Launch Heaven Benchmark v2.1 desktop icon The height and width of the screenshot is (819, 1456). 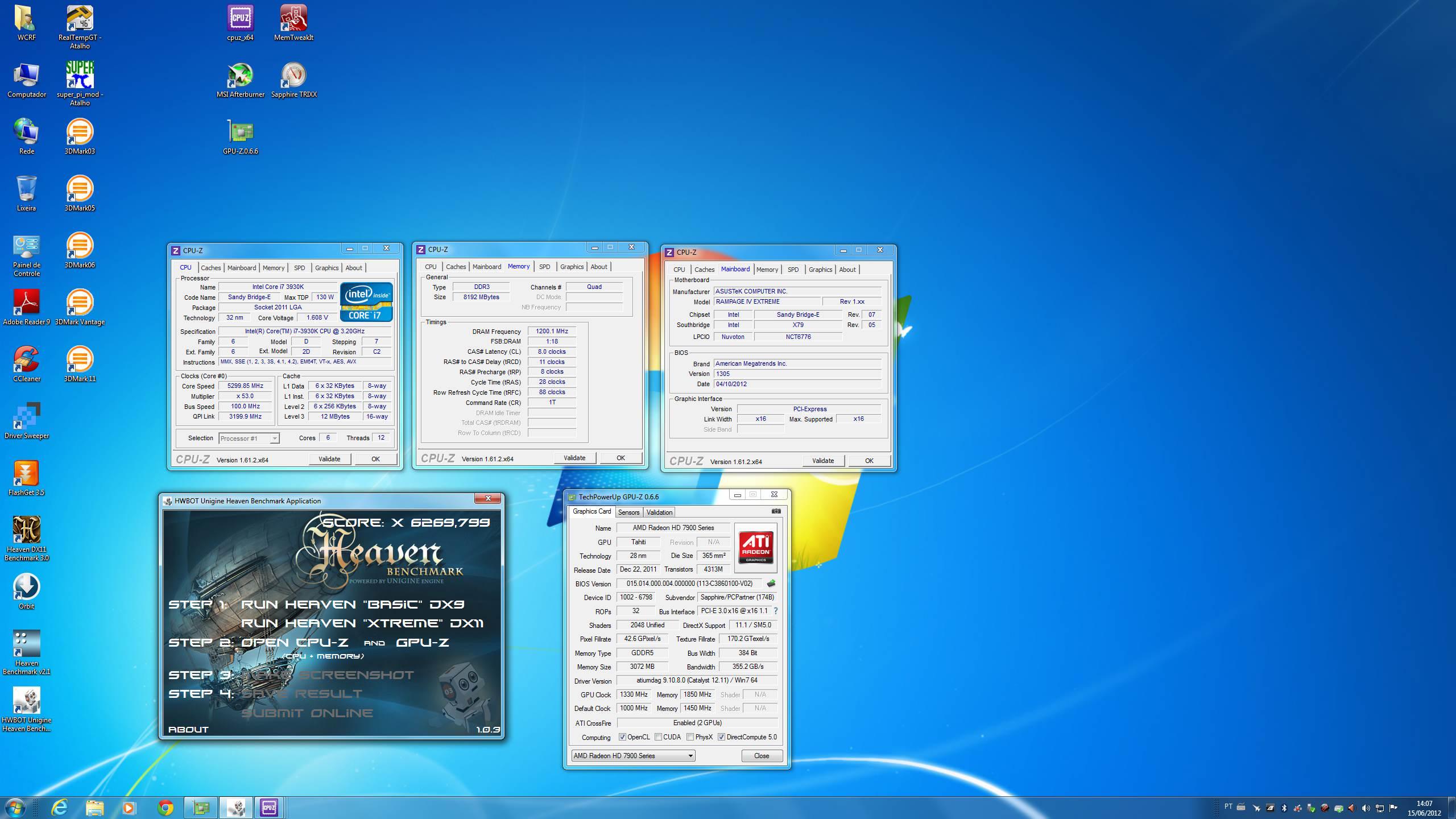pos(26,652)
